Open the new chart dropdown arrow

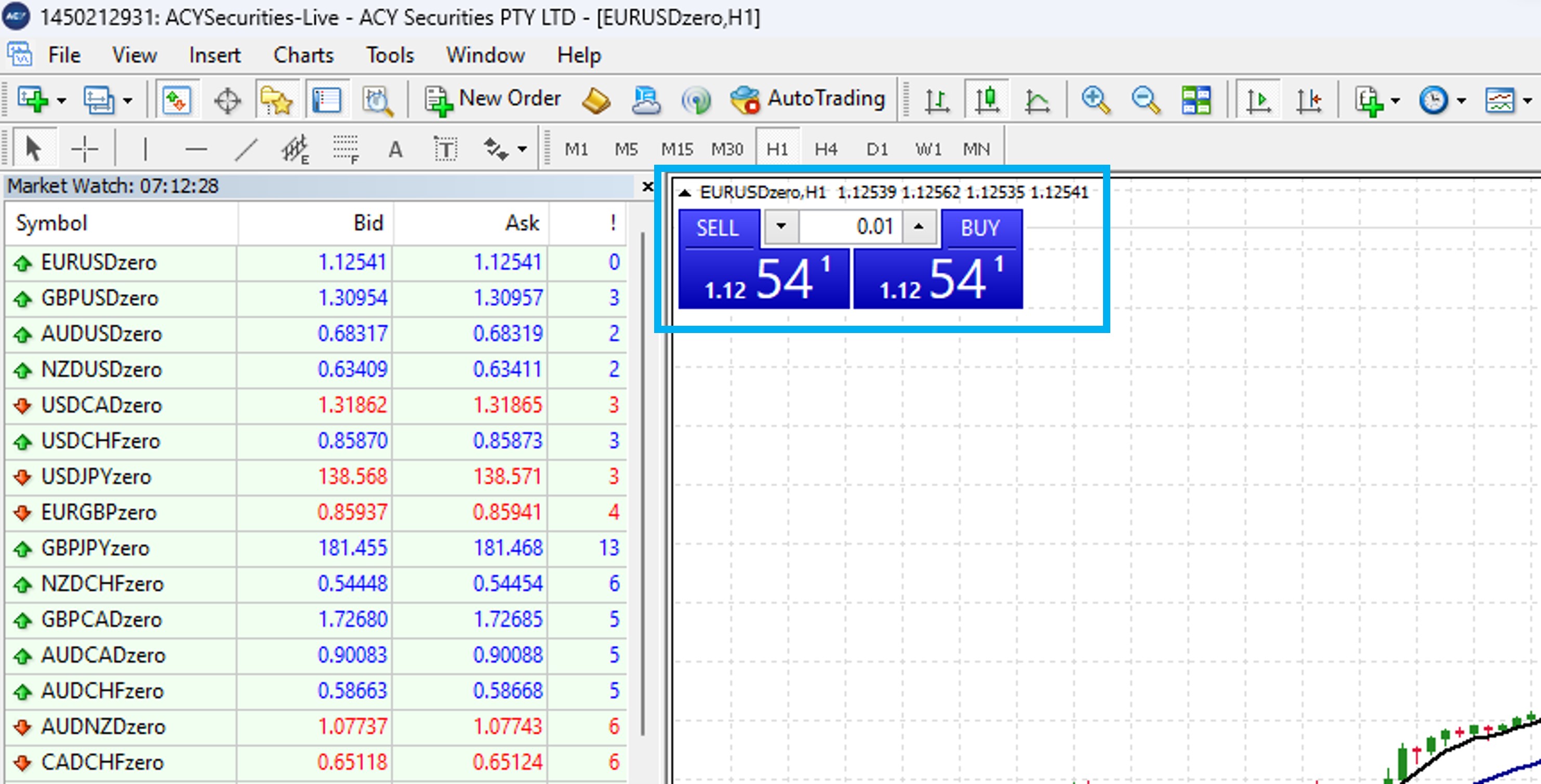[61, 100]
